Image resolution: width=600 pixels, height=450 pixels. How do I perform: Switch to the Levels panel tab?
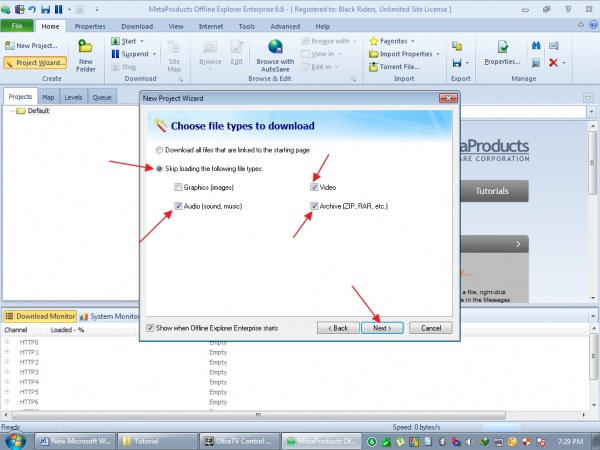73,97
